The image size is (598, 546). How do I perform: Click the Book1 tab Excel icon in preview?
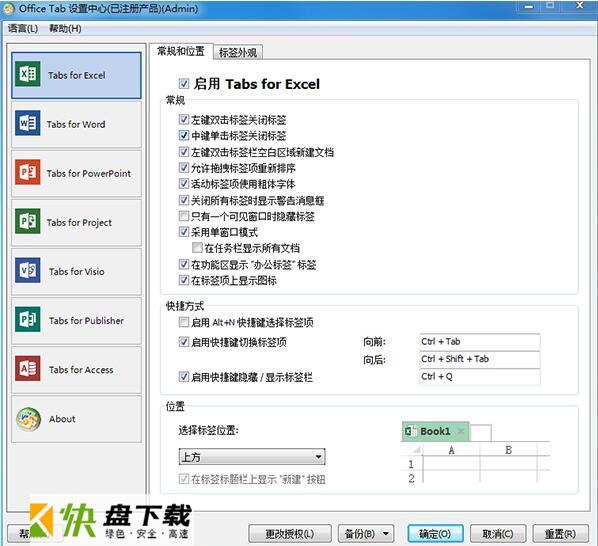(x=410, y=431)
